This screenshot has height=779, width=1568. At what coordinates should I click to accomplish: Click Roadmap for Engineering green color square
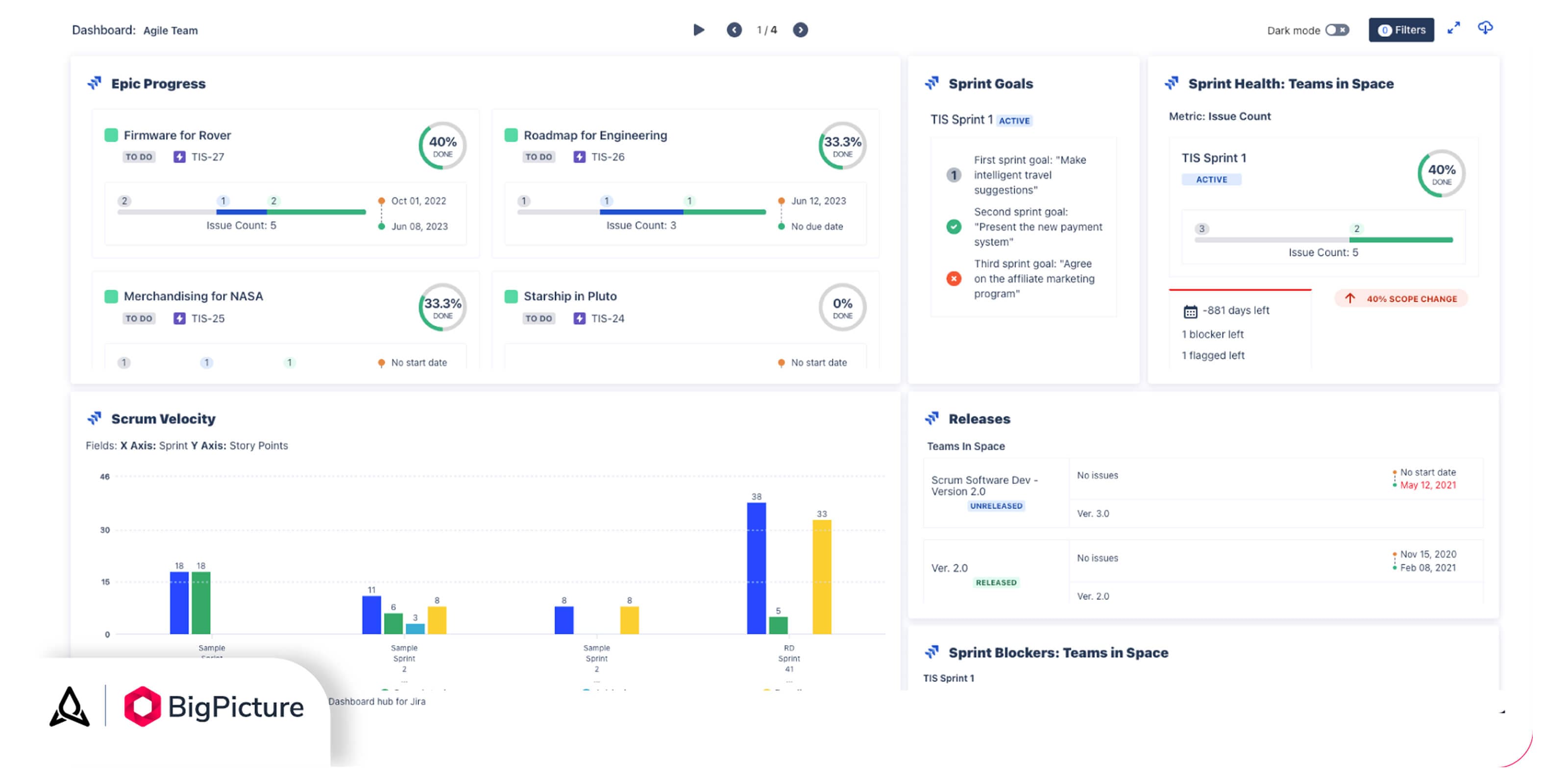(x=511, y=135)
